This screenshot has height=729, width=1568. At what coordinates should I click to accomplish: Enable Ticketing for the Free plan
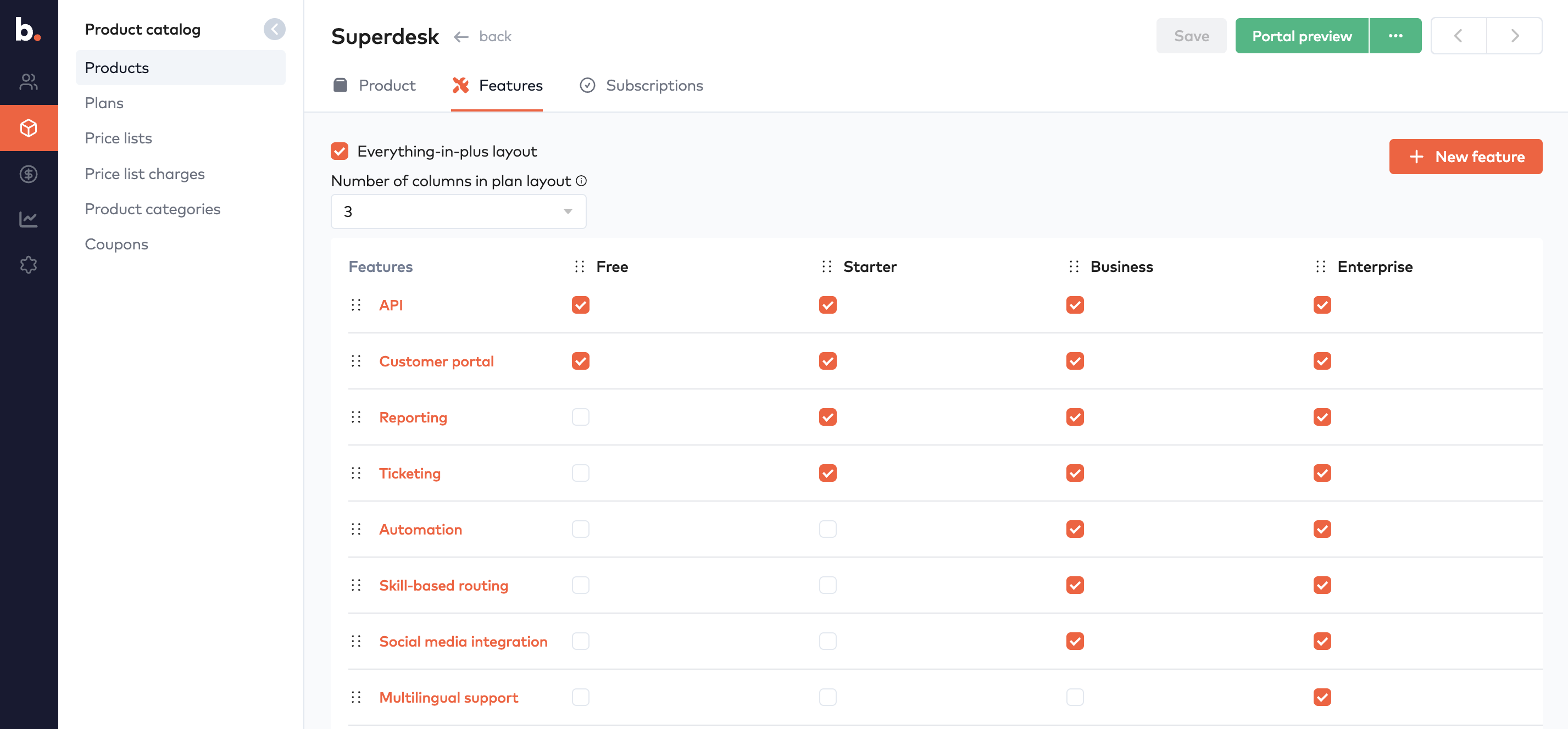pyautogui.click(x=581, y=473)
